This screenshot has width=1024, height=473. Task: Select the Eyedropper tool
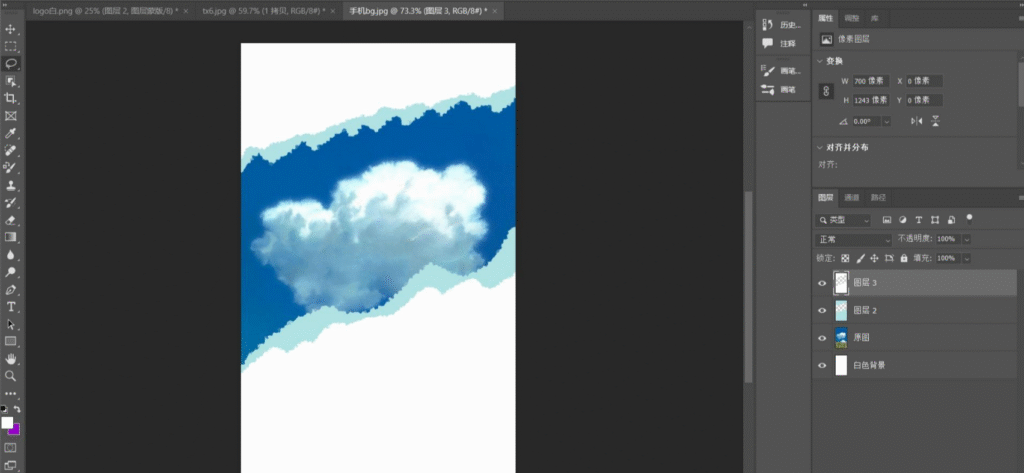pos(10,133)
